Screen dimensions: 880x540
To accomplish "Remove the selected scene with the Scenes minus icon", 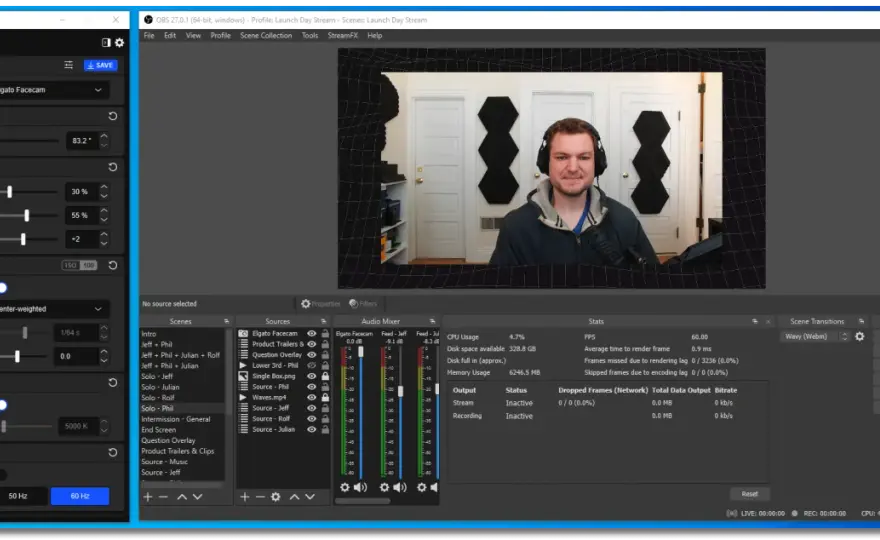I will coord(163,497).
